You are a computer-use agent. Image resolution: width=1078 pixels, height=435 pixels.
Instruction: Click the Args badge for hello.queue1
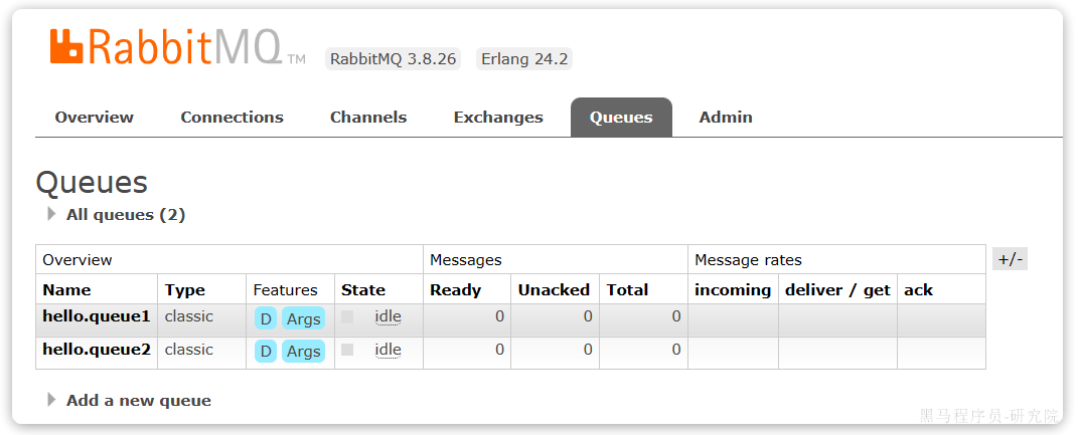303,318
